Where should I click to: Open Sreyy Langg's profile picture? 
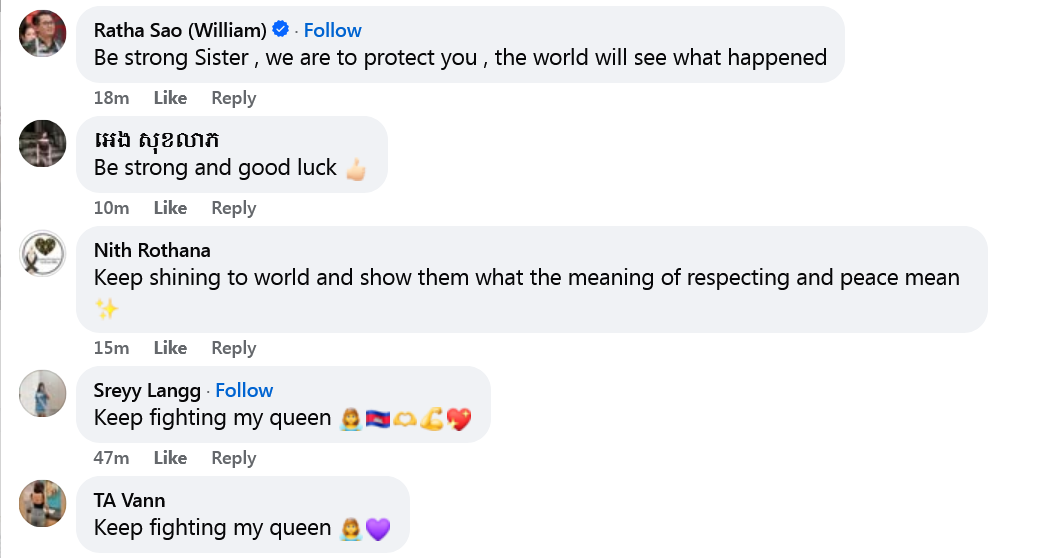(42, 393)
